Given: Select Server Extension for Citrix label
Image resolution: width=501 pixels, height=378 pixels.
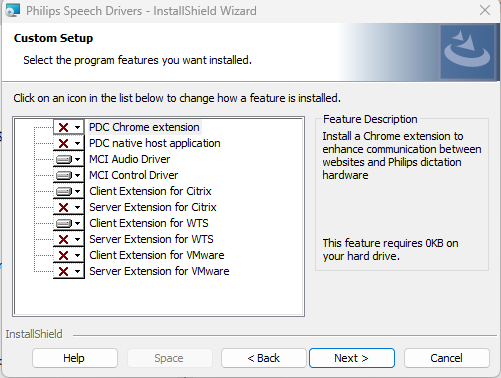Looking at the screenshot, I should coord(153,207).
